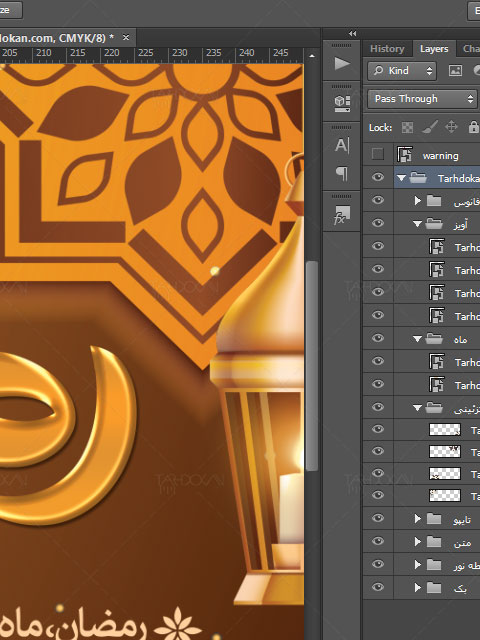Hide the تابلو group
This screenshot has height=640, width=480.
point(378,518)
